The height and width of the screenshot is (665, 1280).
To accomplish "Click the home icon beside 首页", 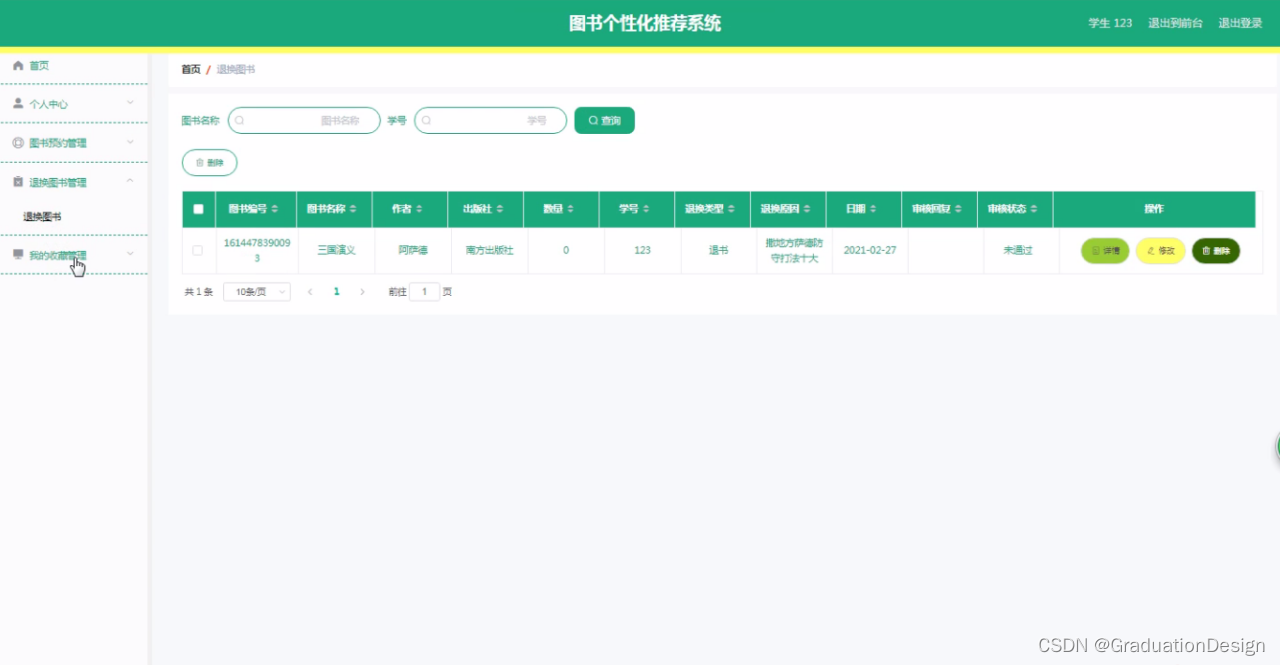I will coord(18,66).
